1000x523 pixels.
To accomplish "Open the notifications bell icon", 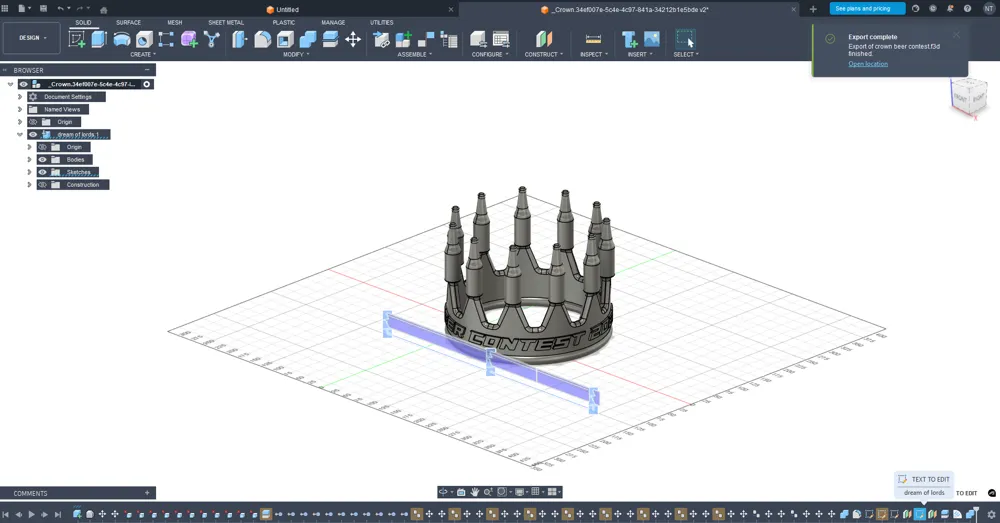I will [950, 8].
